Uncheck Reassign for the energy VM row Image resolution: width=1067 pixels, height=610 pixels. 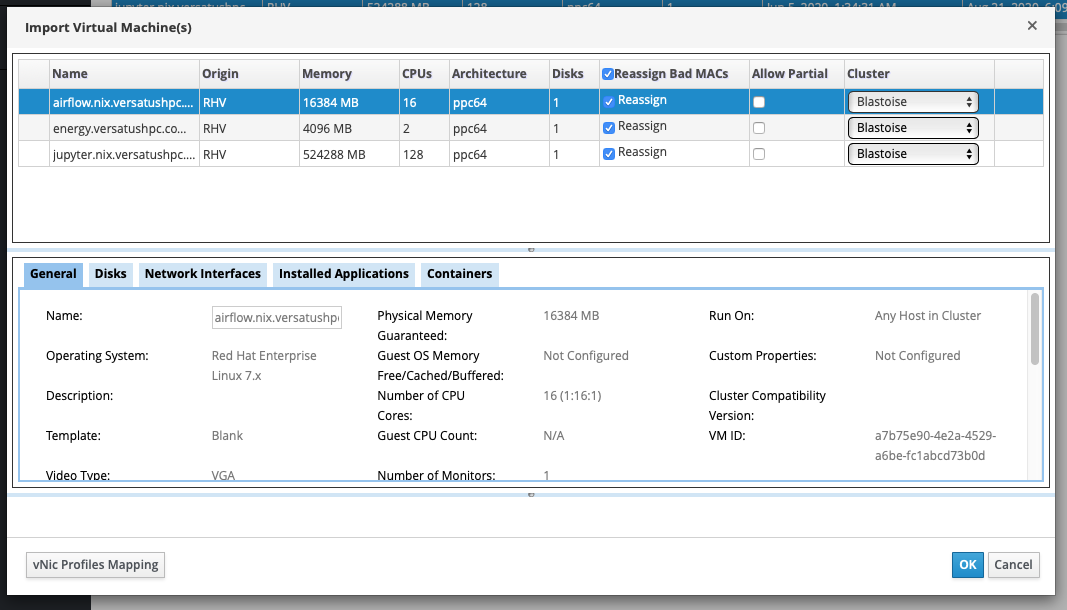(609, 128)
